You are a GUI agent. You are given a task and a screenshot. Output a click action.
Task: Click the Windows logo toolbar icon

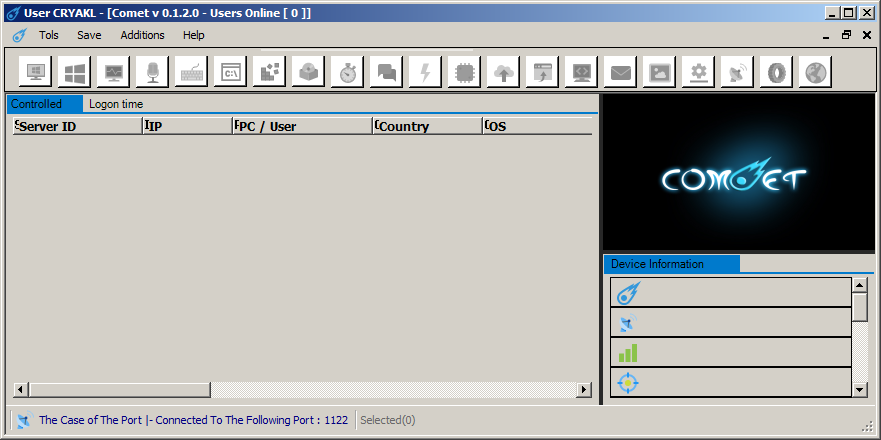click(x=75, y=72)
